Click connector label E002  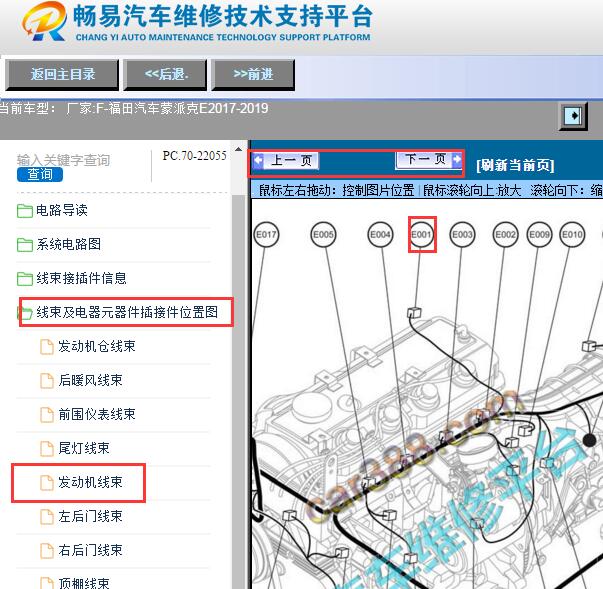pos(506,235)
